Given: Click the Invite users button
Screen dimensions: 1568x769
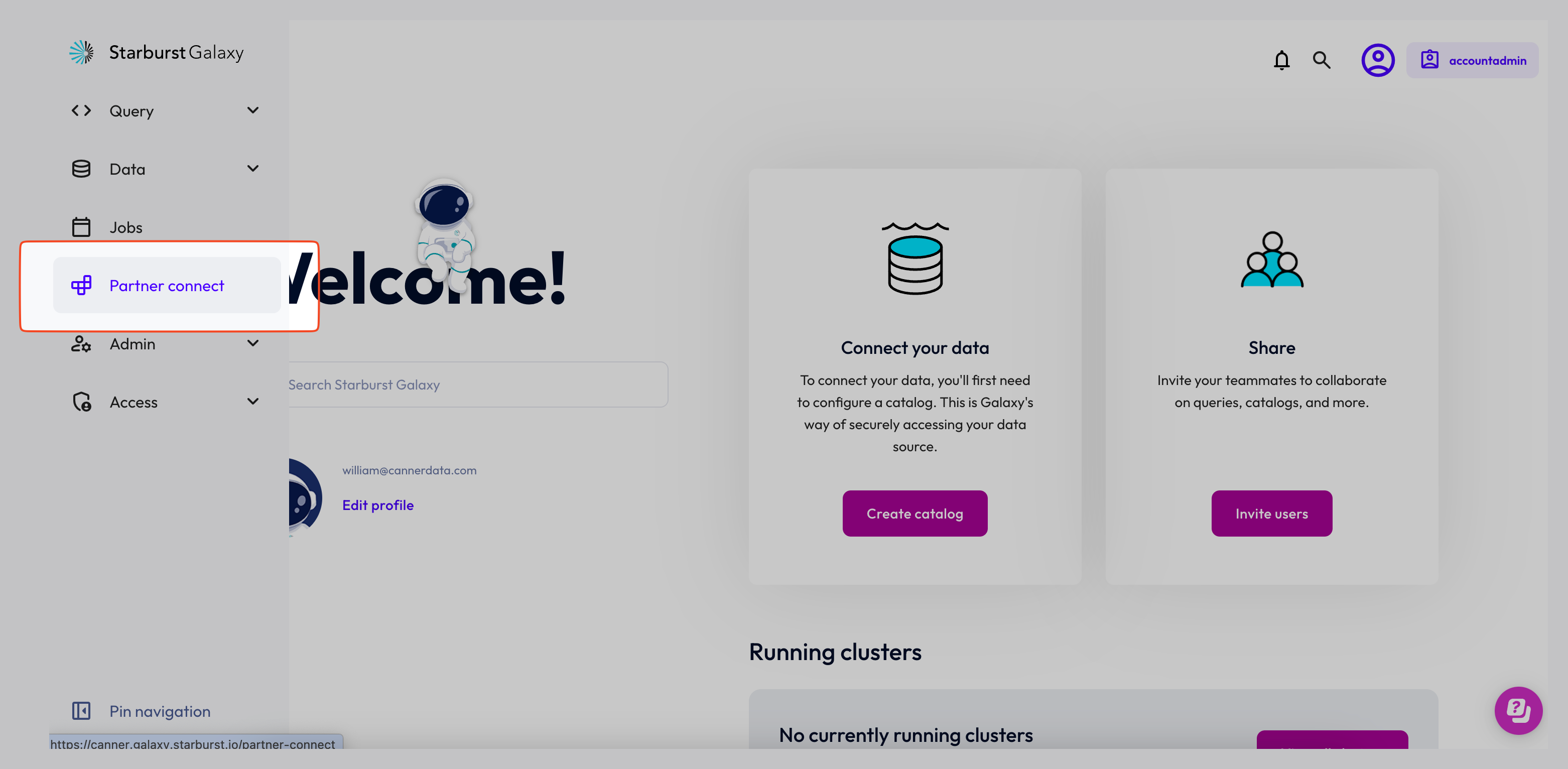Looking at the screenshot, I should pos(1272,513).
